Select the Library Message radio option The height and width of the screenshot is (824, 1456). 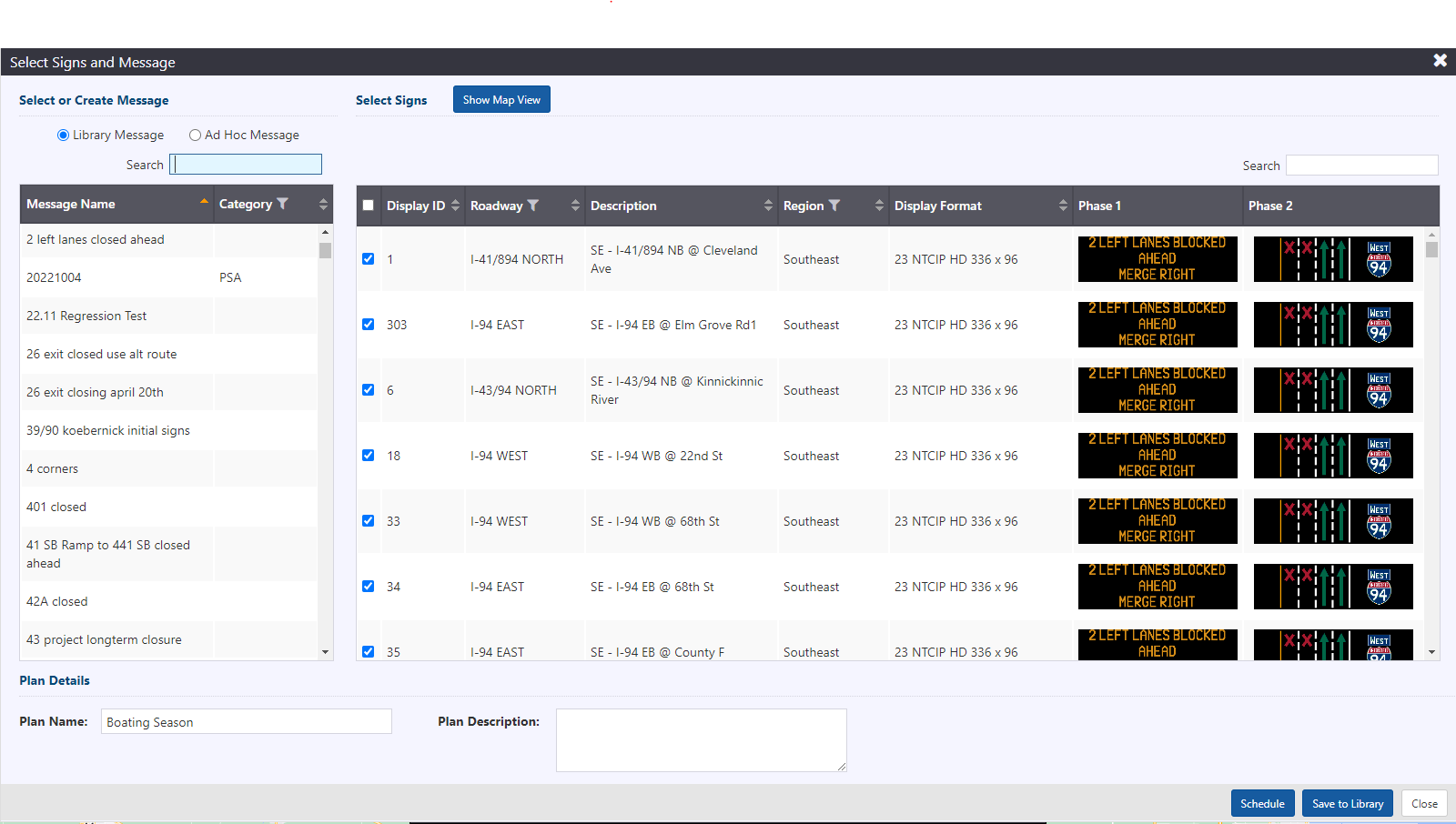[63, 135]
